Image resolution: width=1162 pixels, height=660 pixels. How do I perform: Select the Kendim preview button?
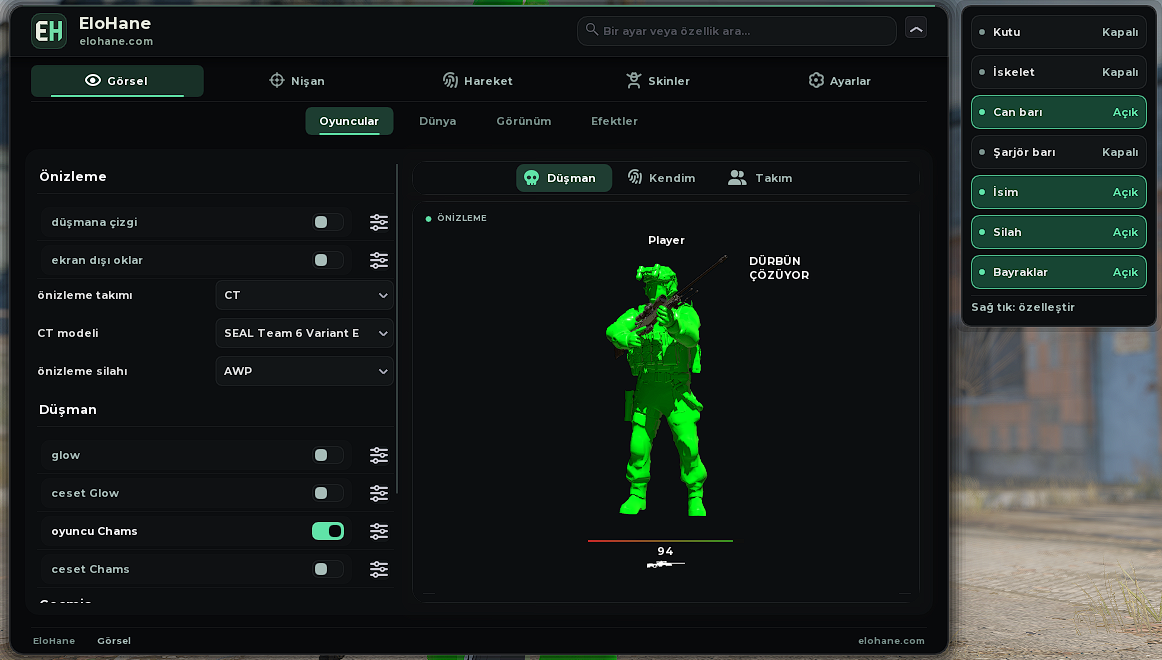coord(661,178)
